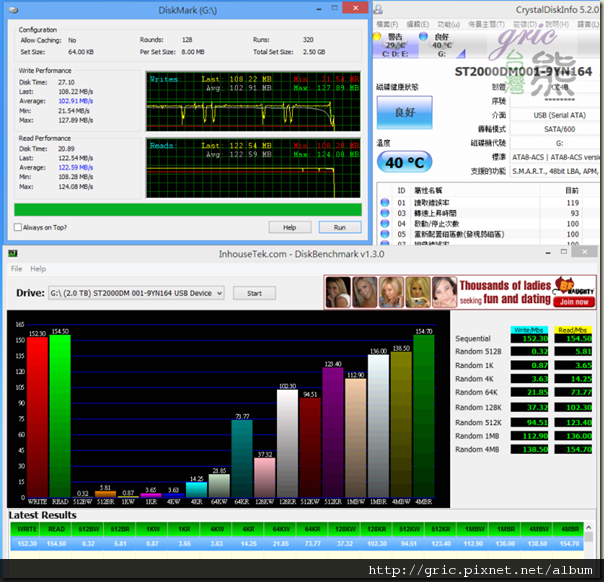This screenshot has height=582, width=604.
Task: Toggle the Always on Top checkbox
Action: pyautogui.click(x=19, y=228)
